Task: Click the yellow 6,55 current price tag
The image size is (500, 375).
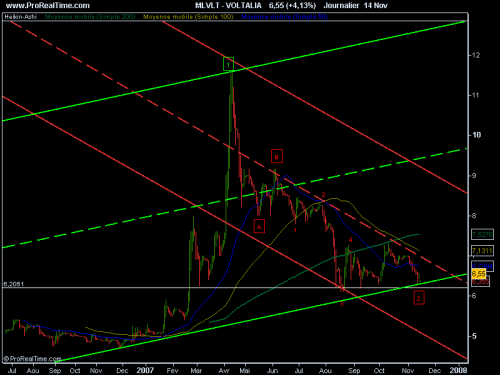Action: 479,274
